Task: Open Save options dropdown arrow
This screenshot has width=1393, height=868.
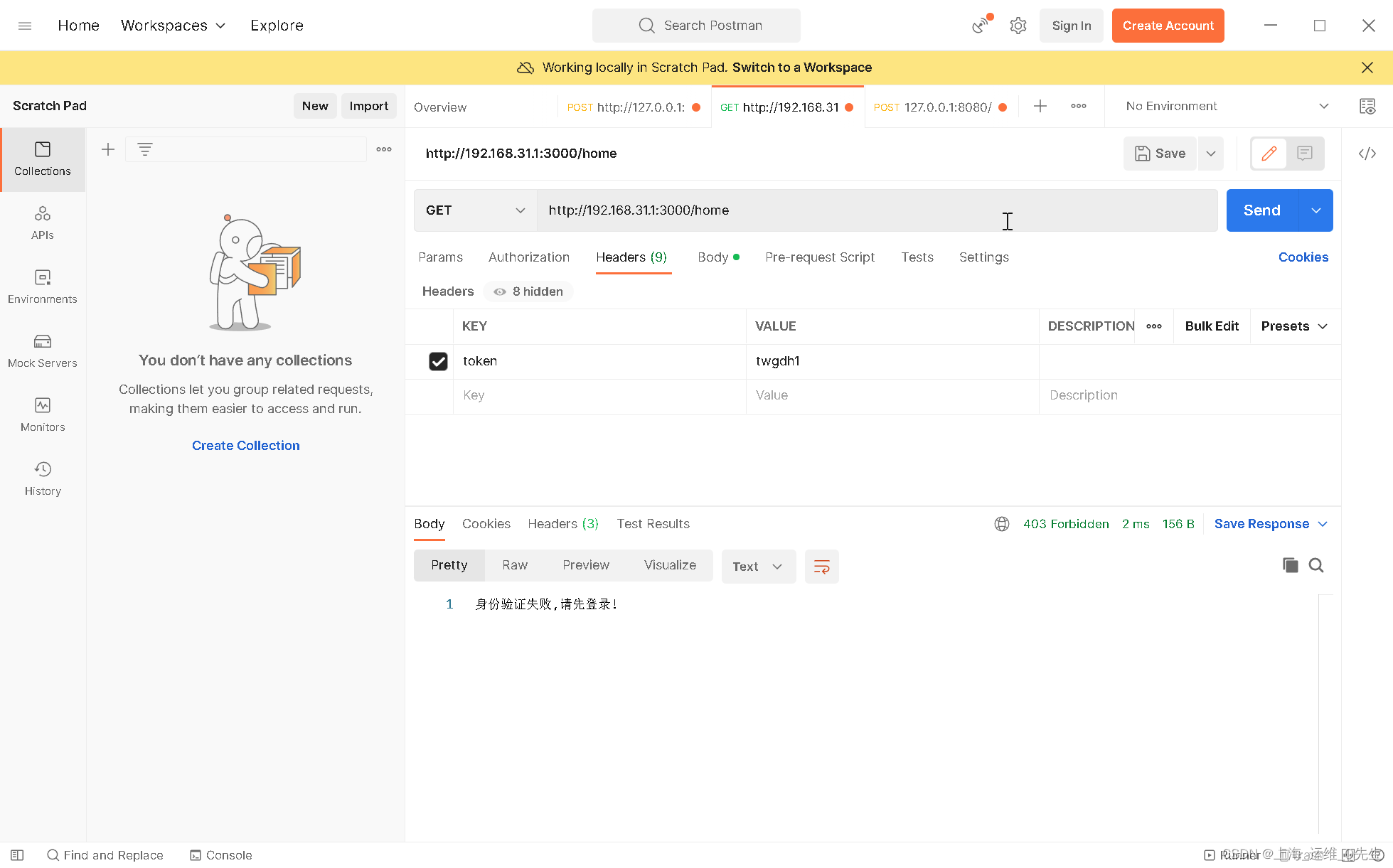Action: tap(1211, 154)
